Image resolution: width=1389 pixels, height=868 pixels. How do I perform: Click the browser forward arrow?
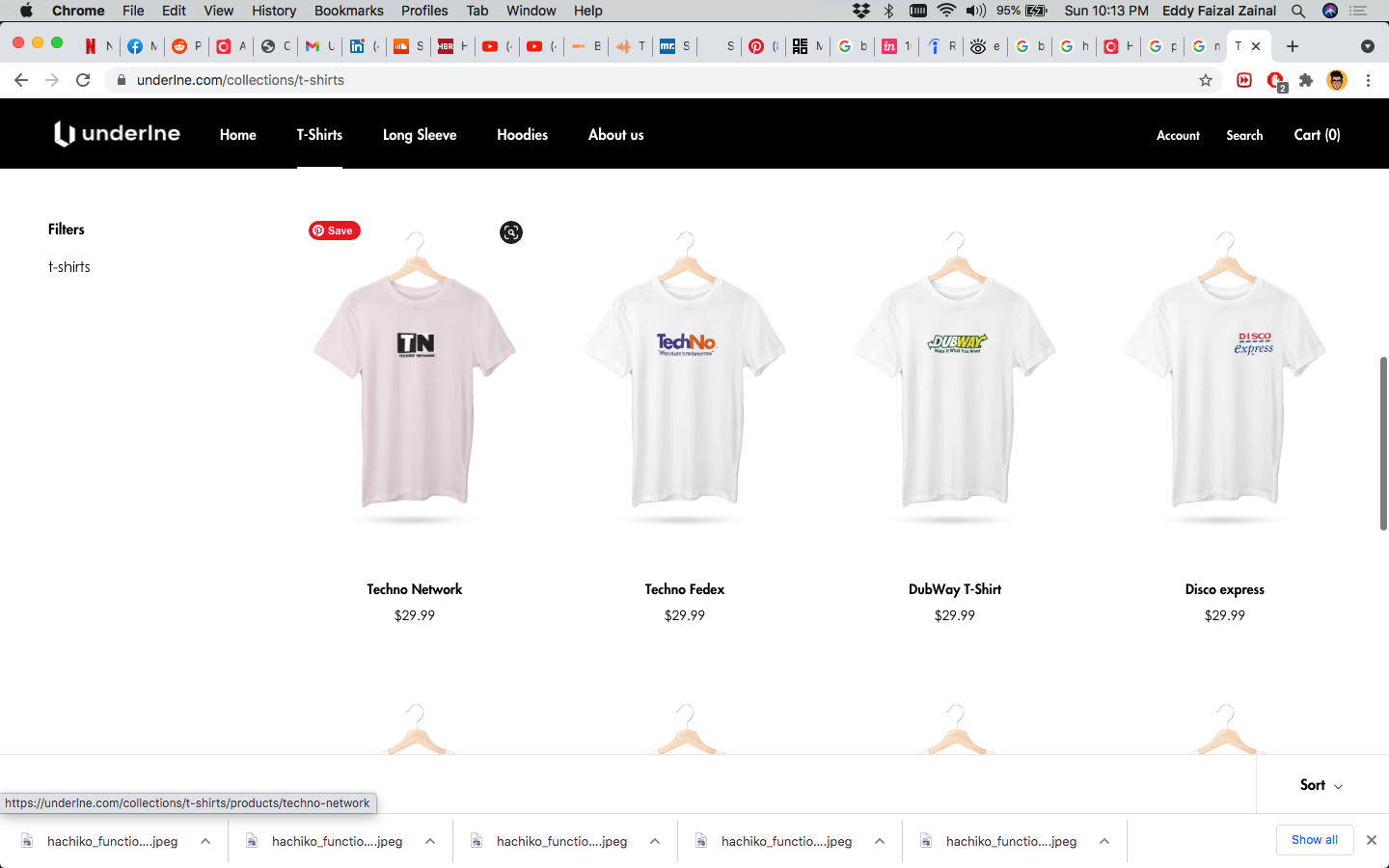tap(52, 80)
